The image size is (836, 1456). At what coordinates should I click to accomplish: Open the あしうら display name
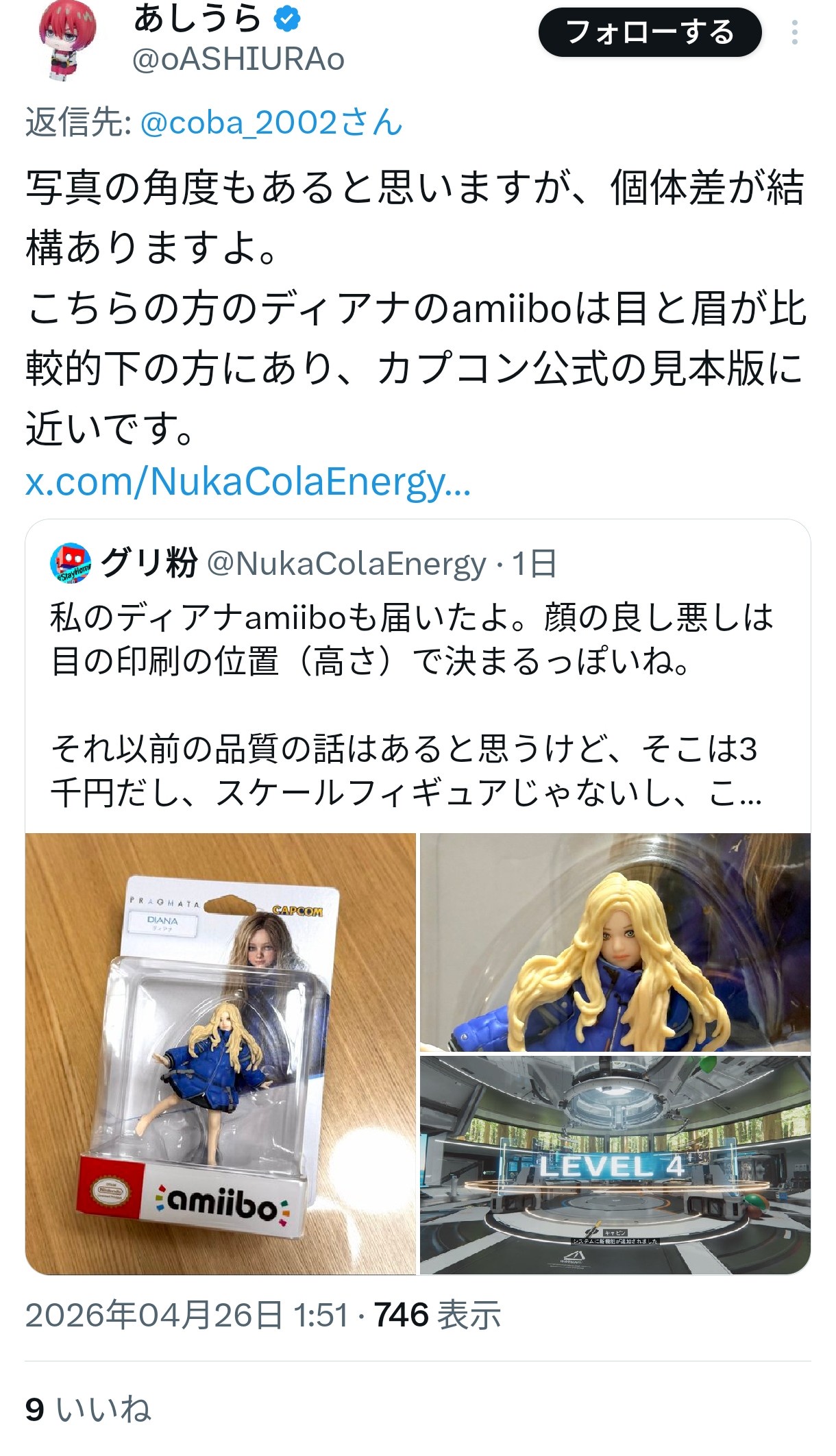coord(198,18)
